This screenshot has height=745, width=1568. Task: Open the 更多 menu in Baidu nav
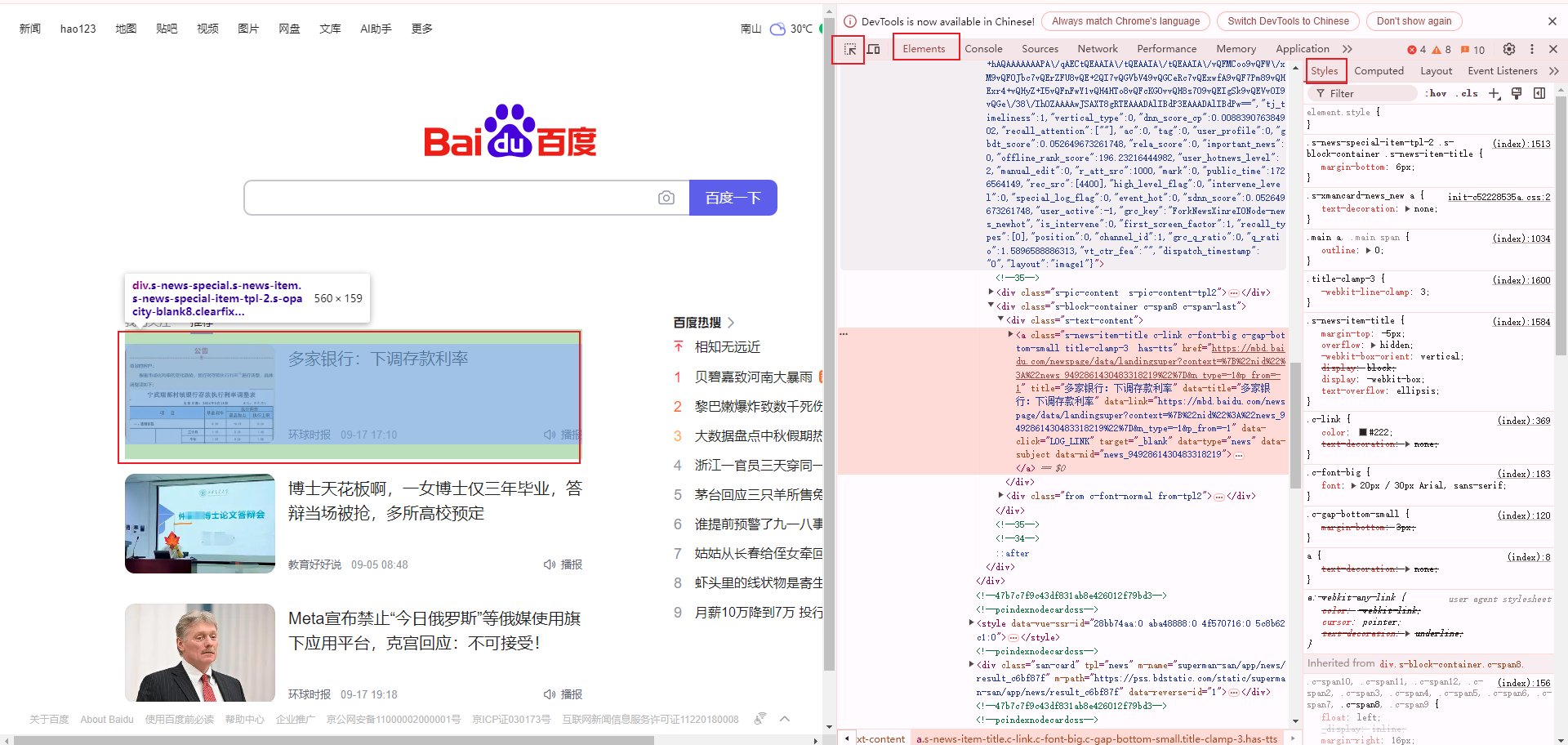(422, 29)
